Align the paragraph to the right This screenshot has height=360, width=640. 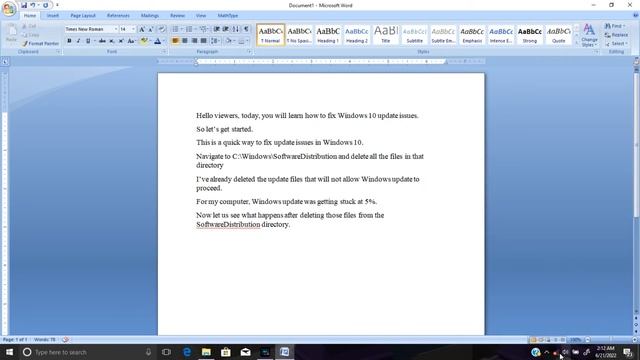(x=194, y=41)
